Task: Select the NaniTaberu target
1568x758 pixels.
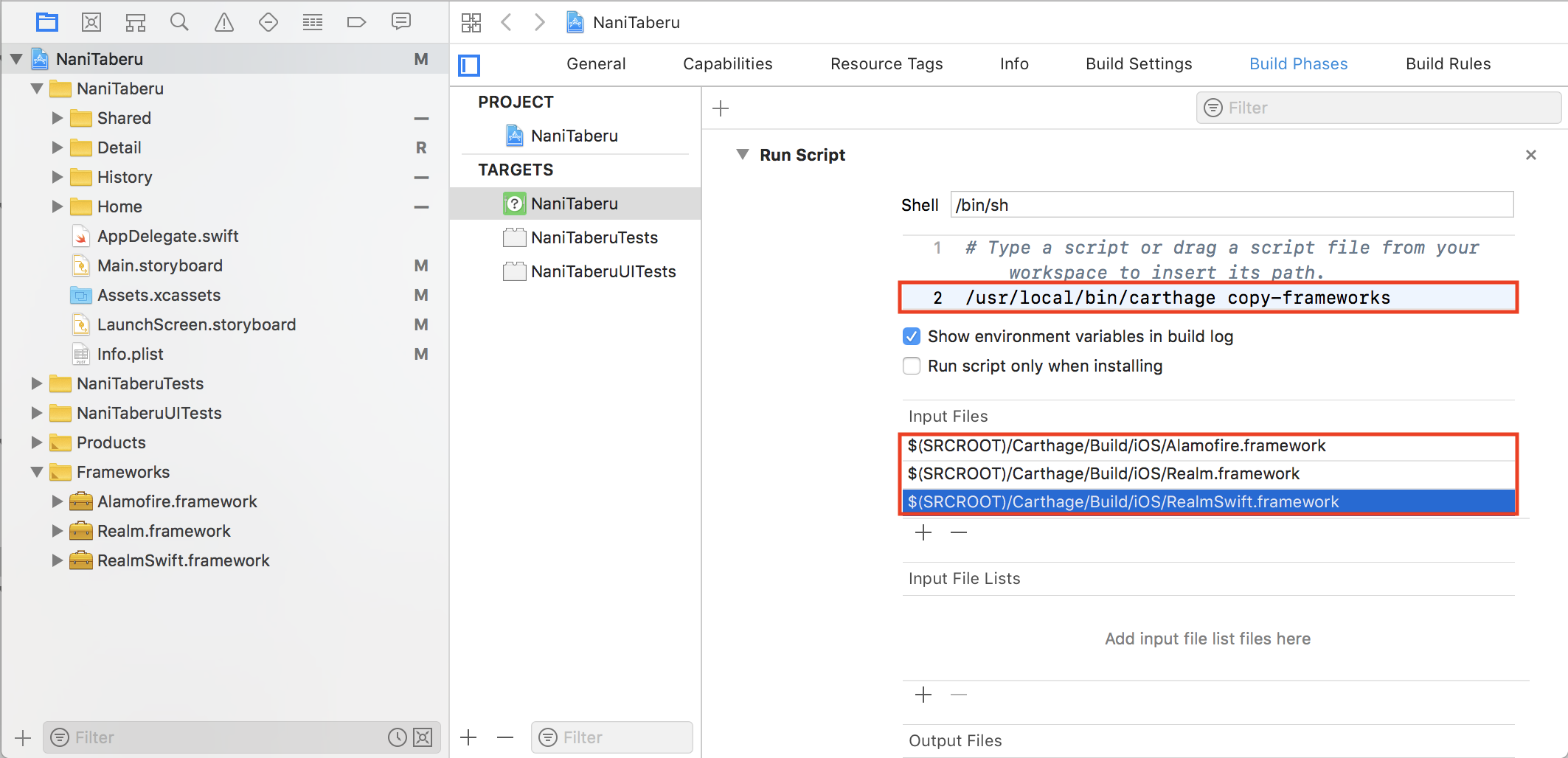Action: [x=575, y=204]
